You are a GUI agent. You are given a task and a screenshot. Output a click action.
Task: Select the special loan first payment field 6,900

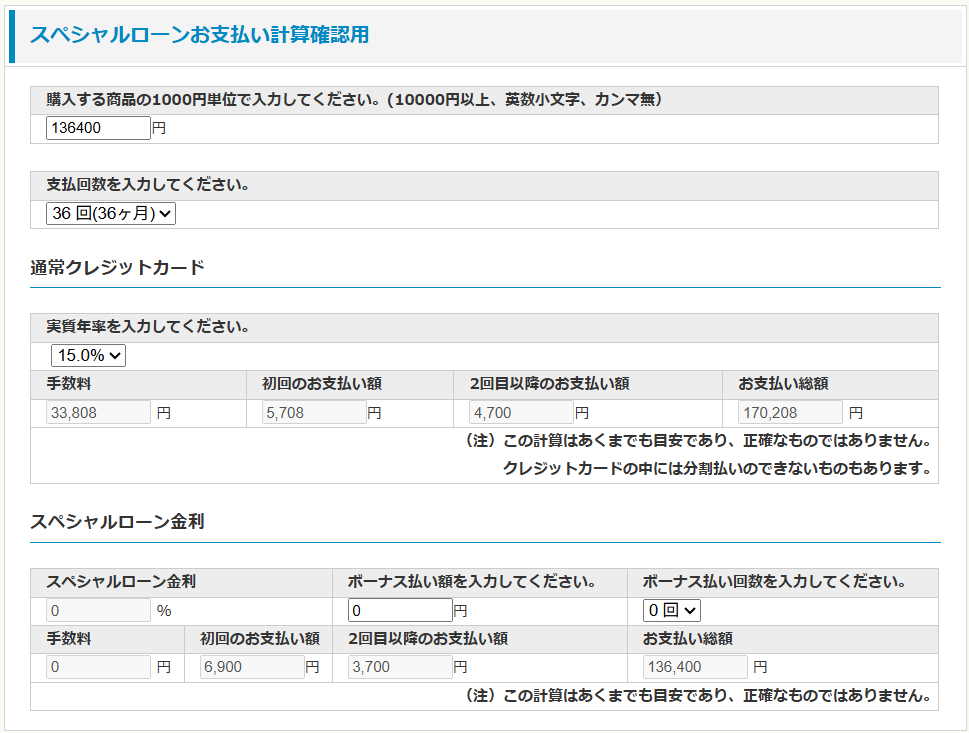point(252,667)
